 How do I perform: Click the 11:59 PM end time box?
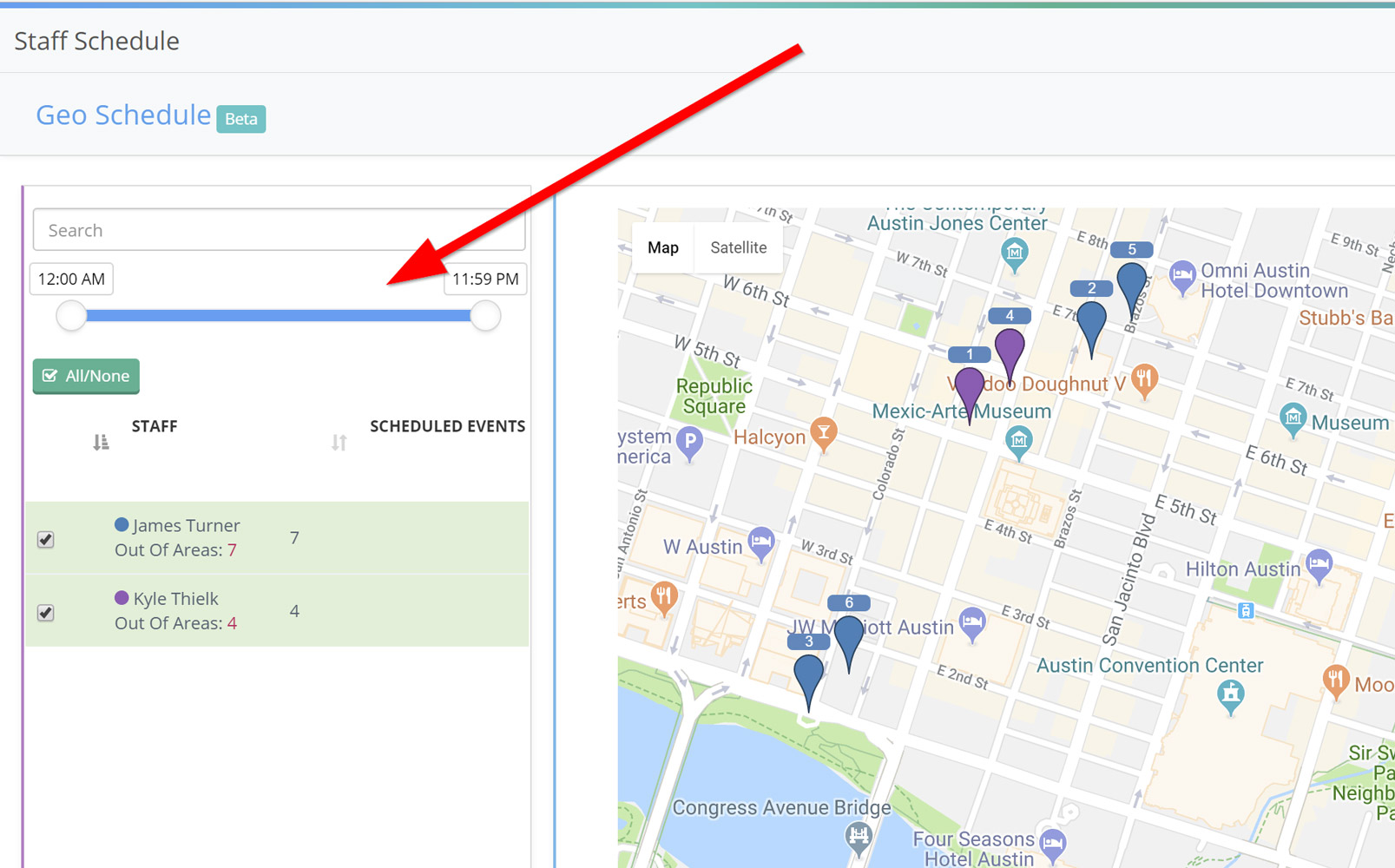pyautogui.click(x=485, y=279)
